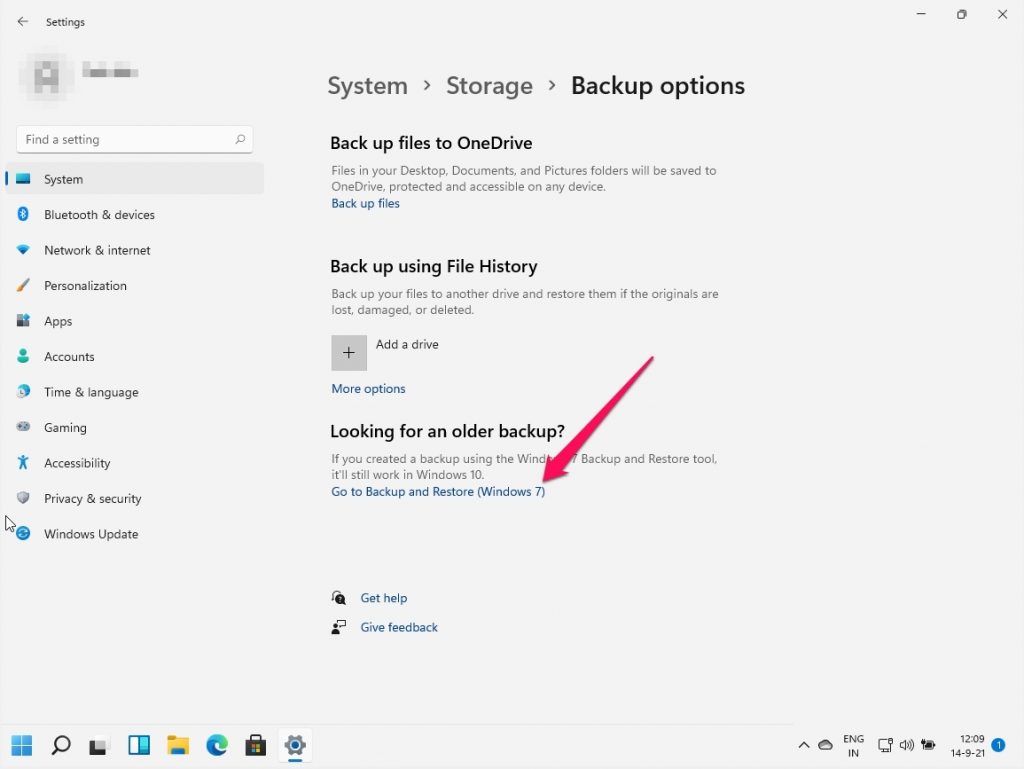Click the Give feedback icon

[x=340, y=627]
